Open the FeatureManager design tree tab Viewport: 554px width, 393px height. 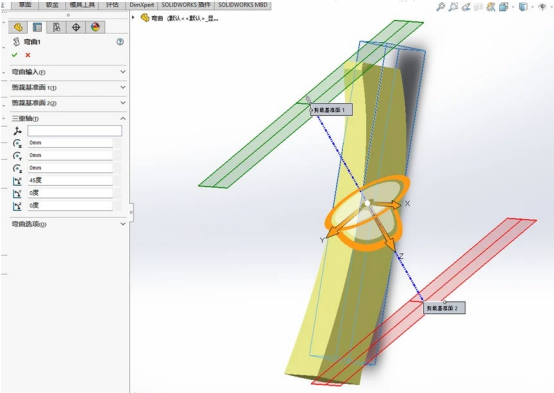18,27
